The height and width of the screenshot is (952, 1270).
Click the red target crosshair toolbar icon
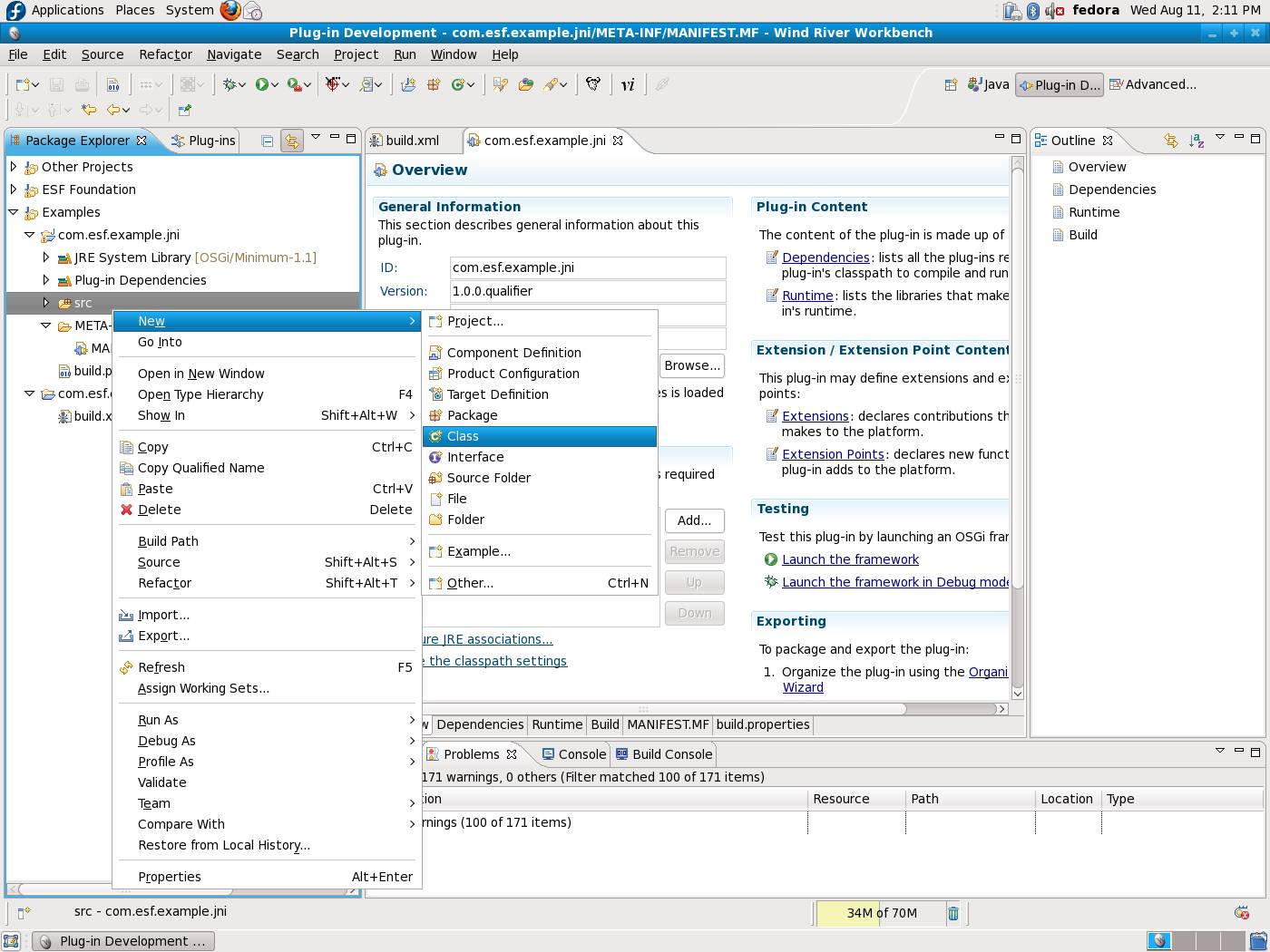coord(333,84)
